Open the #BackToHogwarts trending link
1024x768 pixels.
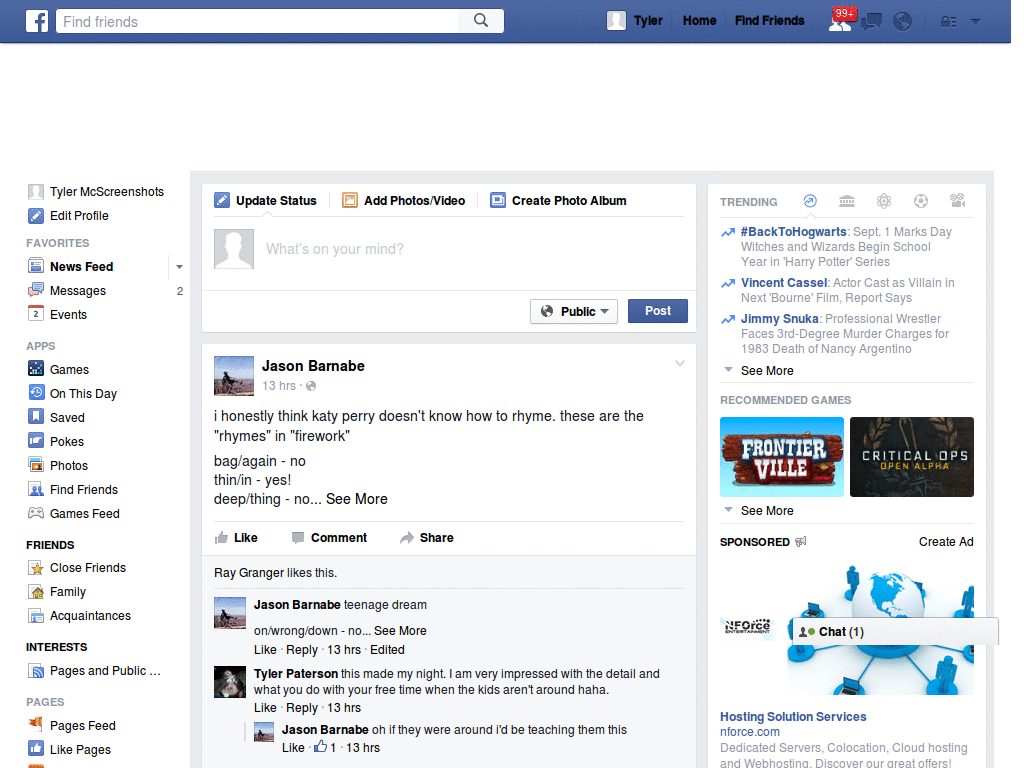tap(794, 232)
